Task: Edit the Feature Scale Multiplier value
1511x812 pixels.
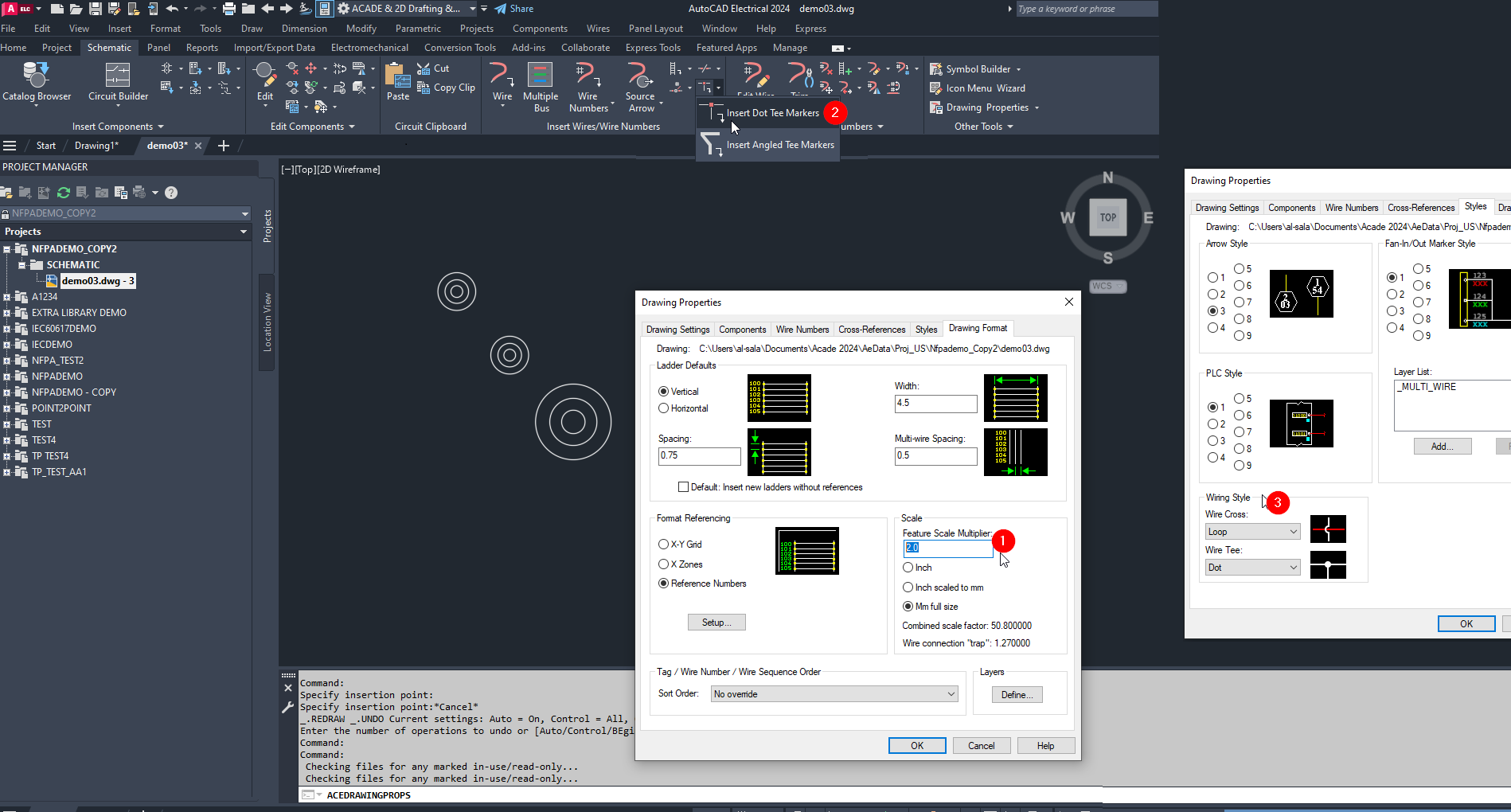Action: (947, 548)
